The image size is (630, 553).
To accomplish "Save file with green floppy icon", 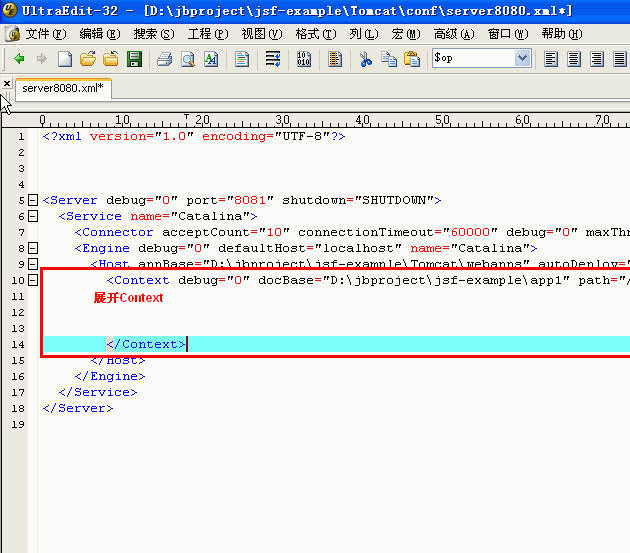I will pos(134,59).
